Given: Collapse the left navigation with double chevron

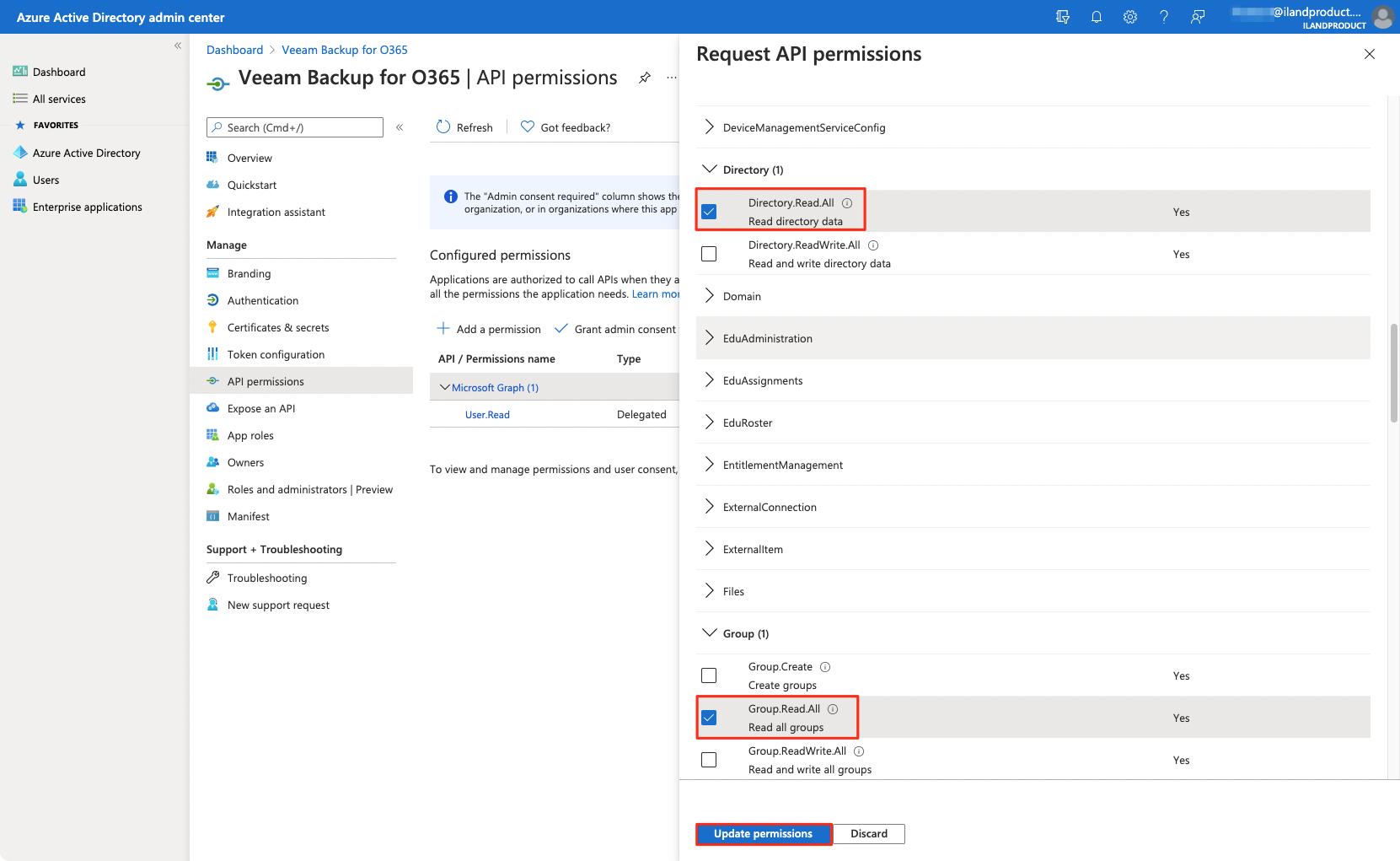Looking at the screenshot, I should [178, 46].
